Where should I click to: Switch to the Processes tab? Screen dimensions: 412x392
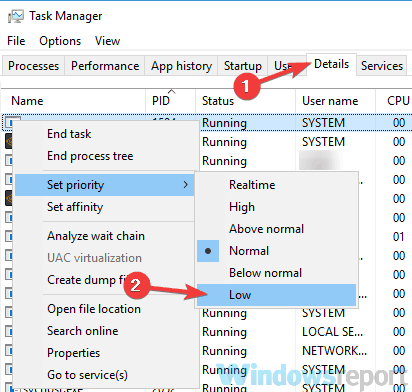(x=33, y=66)
